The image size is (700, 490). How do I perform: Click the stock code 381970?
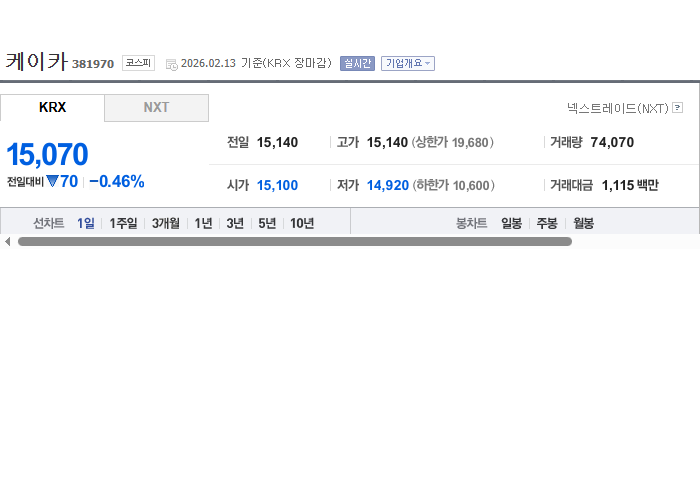click(x=93, y=64)
